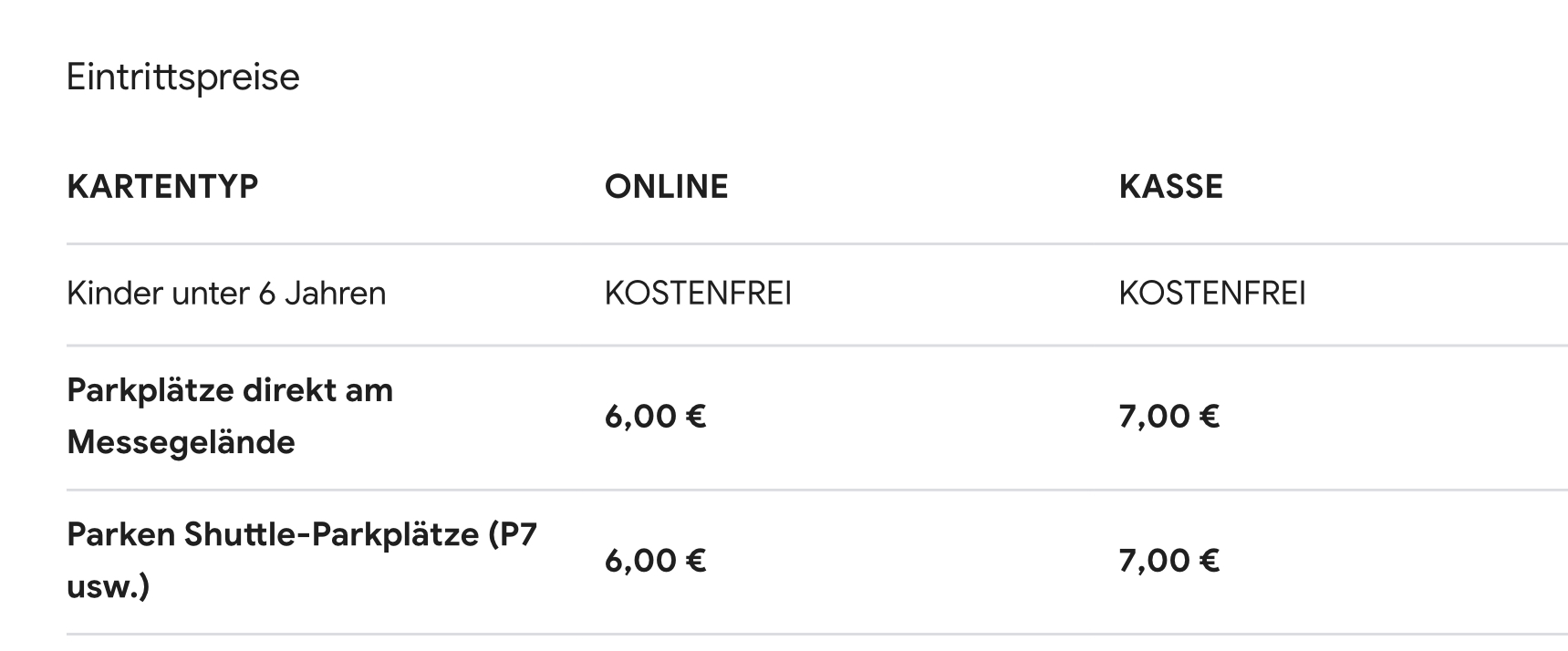
Task: Click divider line below the Shuttle-Parkplätze row
Action: tap(816, 634)
